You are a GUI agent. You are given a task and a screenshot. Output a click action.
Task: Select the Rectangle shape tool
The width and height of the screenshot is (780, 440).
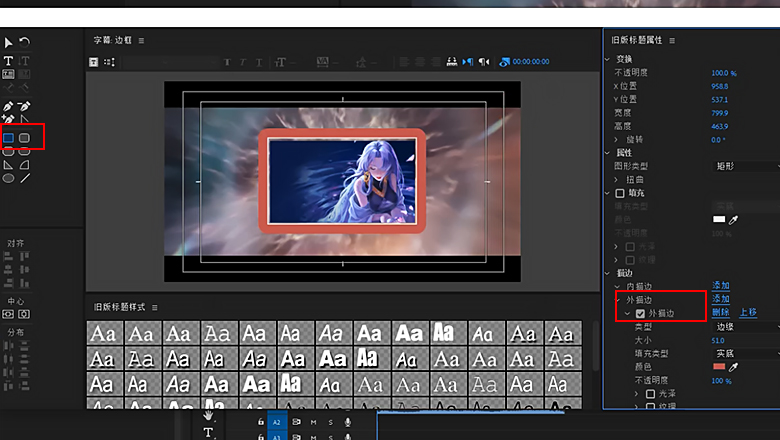click(x=8, y=138)
